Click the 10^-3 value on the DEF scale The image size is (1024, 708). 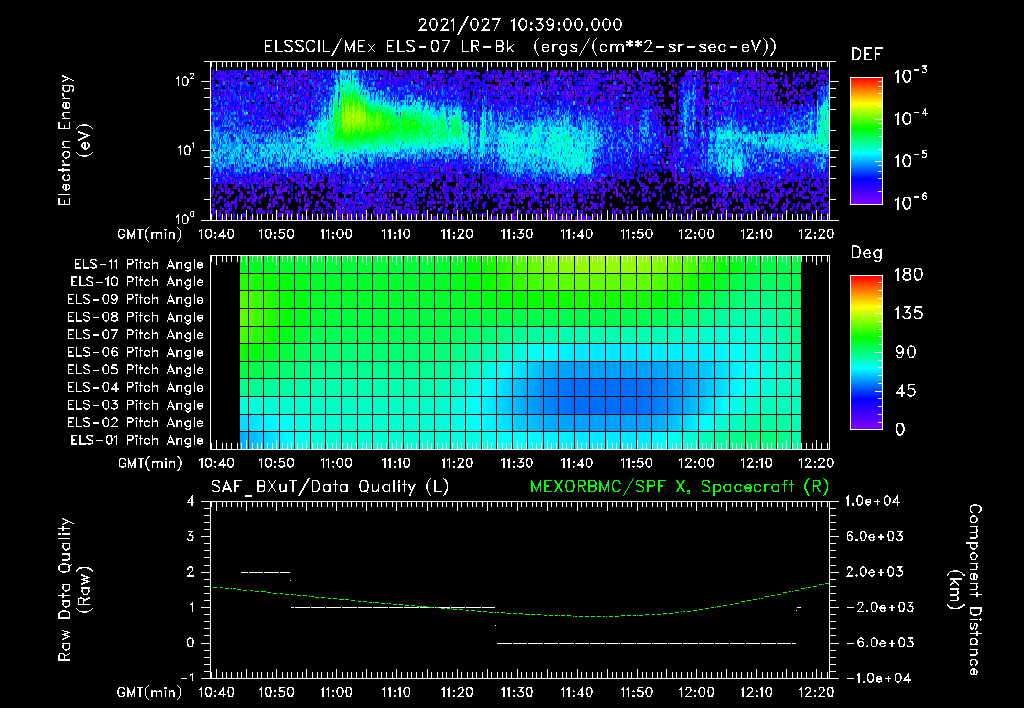tap(910, 76)
